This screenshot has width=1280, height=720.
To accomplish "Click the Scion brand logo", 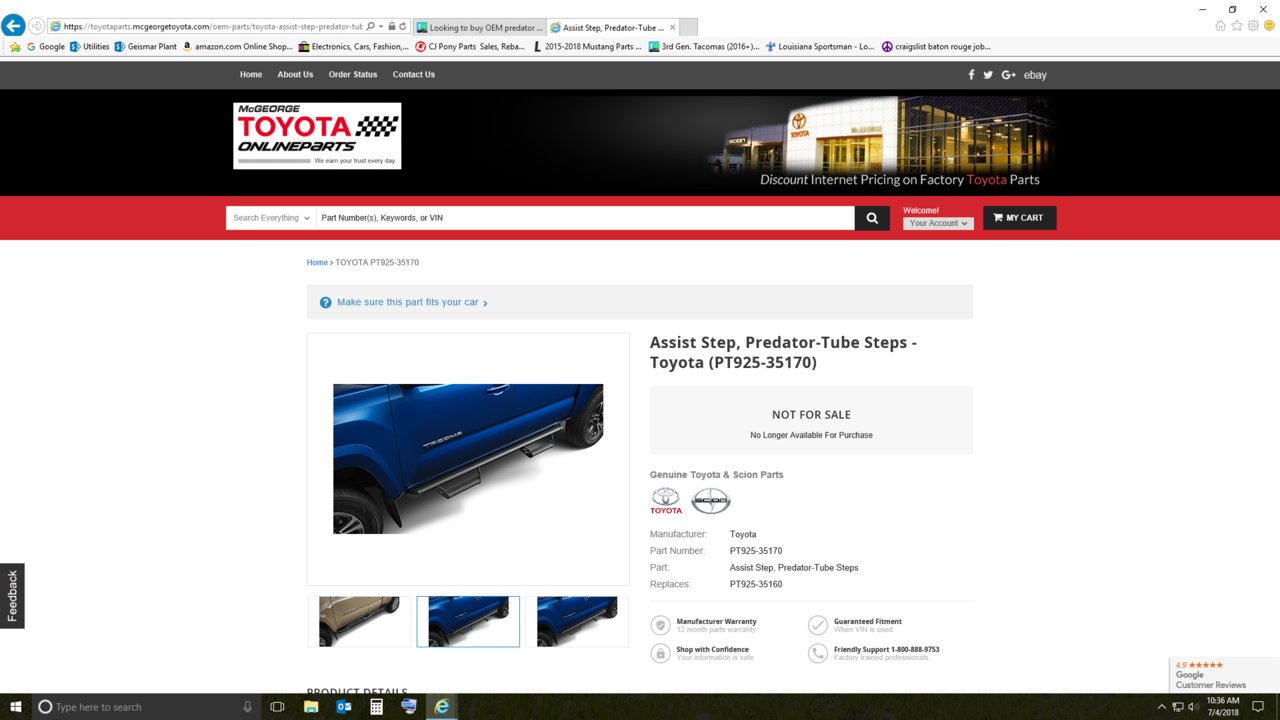I will 711,501.
